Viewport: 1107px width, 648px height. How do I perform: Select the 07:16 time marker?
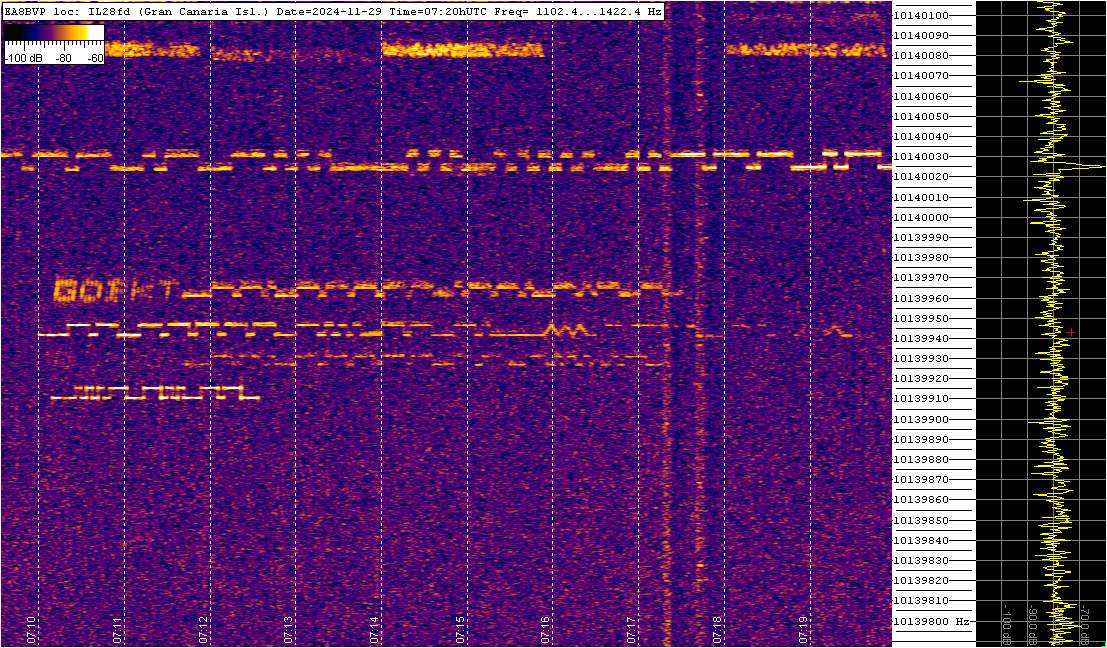click(x=546, y=629)
